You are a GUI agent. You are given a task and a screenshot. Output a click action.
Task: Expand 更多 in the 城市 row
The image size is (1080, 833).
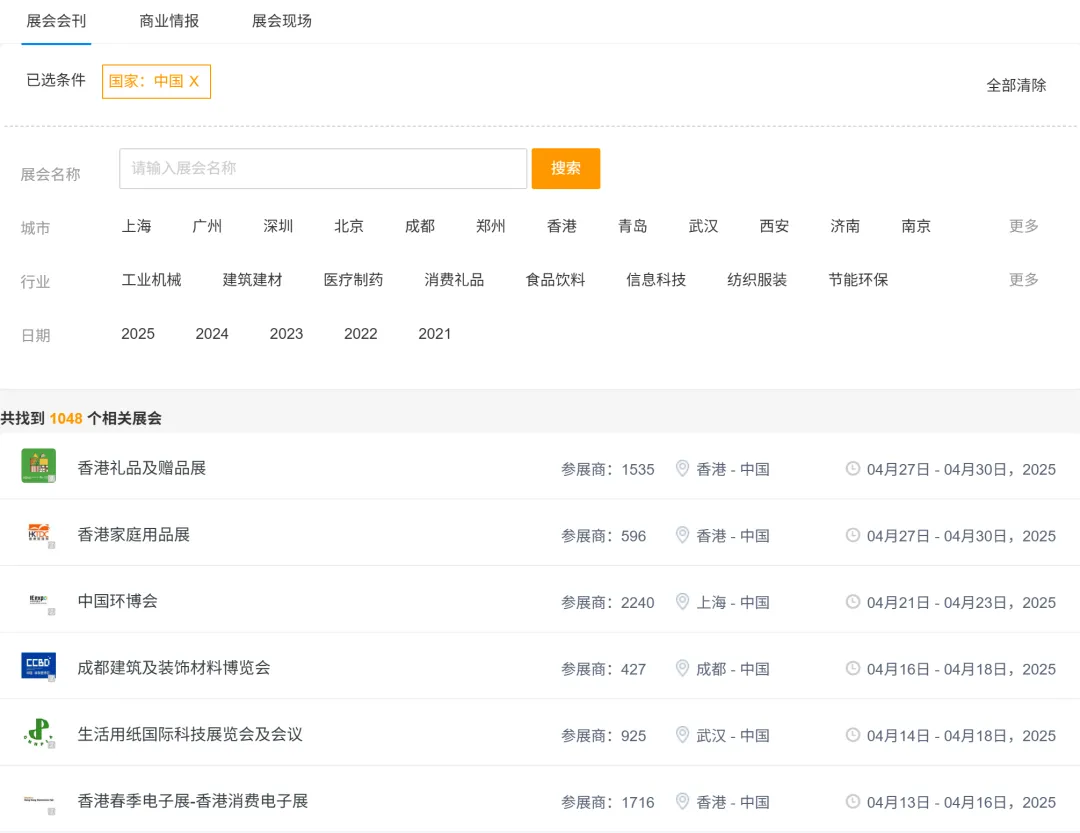[x=1024, y=226]
